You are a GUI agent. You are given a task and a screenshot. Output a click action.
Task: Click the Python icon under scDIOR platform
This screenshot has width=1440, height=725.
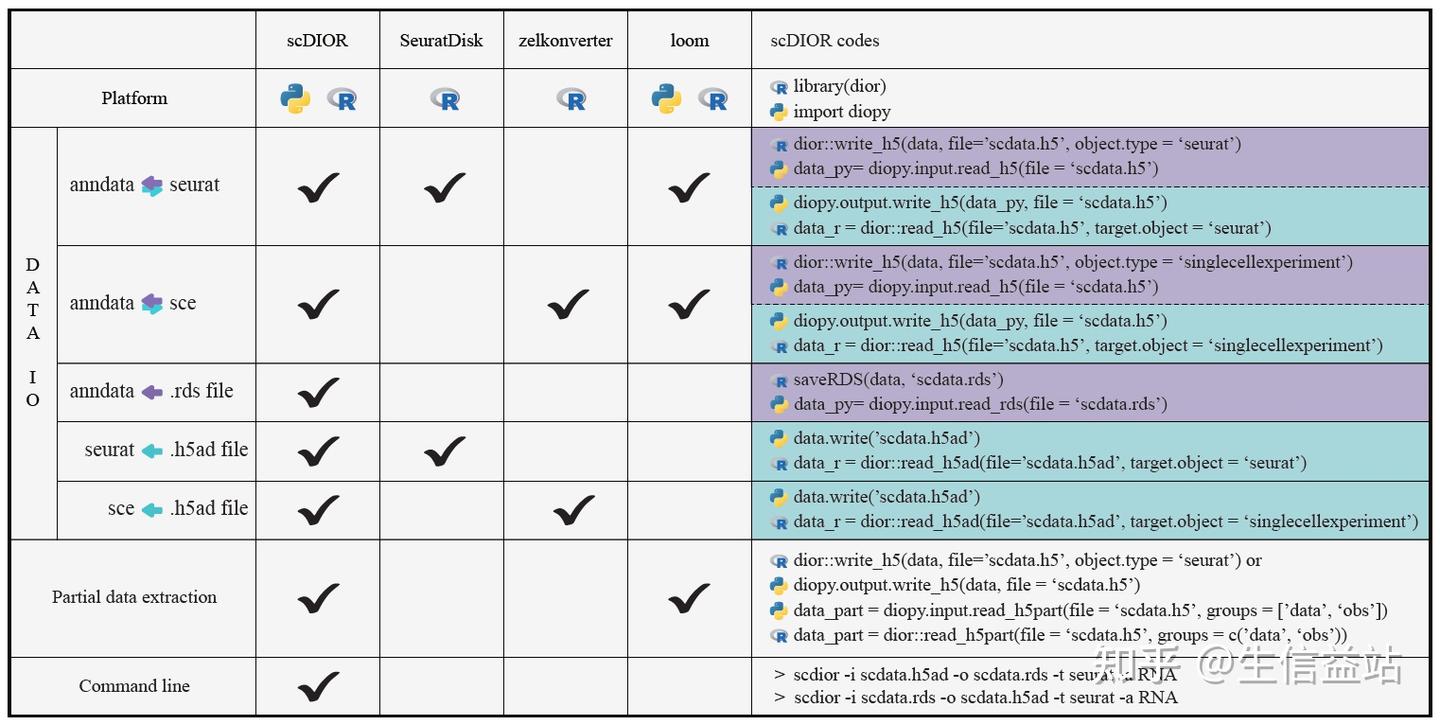295,98
